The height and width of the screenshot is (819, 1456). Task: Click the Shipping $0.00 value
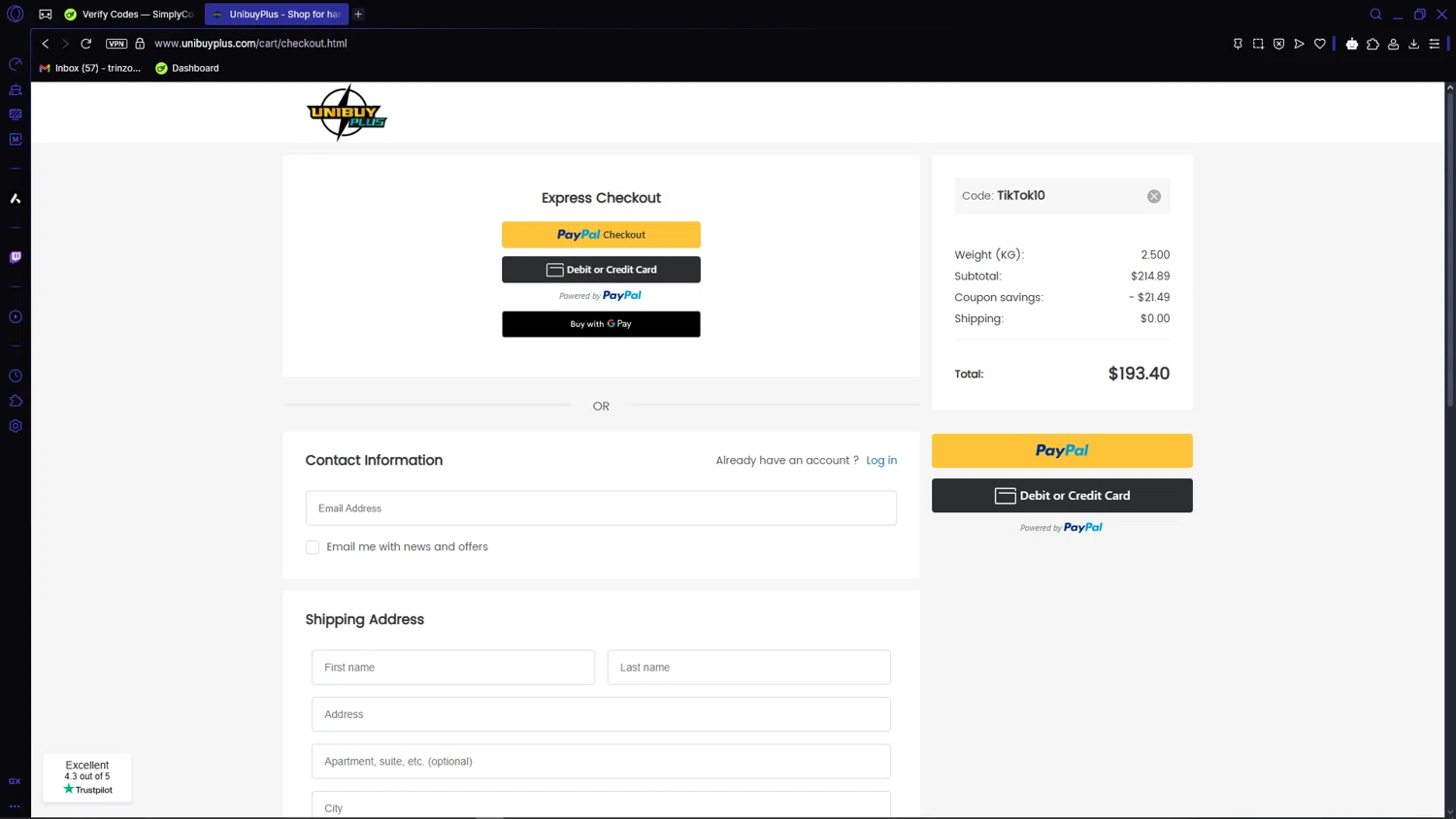pyautogui.click(x=1155, y=318)
